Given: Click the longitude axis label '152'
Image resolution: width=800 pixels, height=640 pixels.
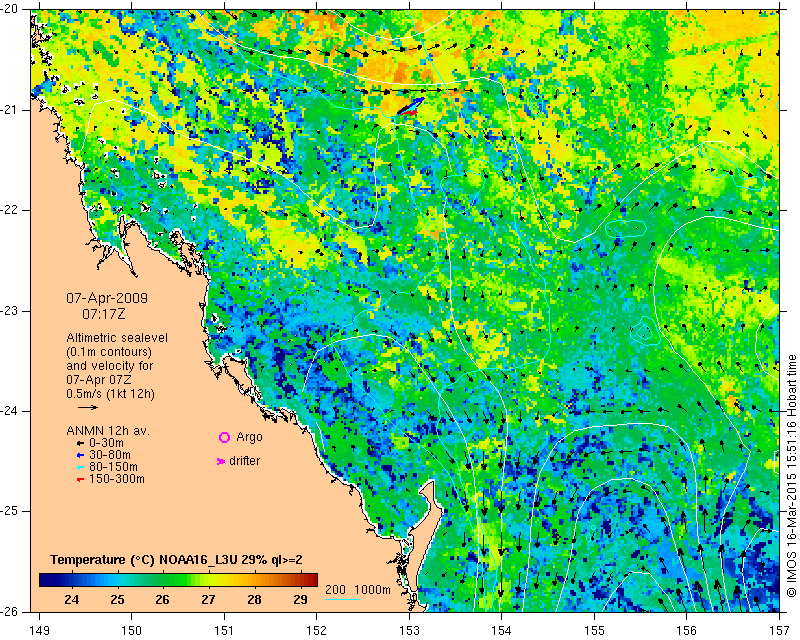Looking at the screenshot, I should 316,631.
